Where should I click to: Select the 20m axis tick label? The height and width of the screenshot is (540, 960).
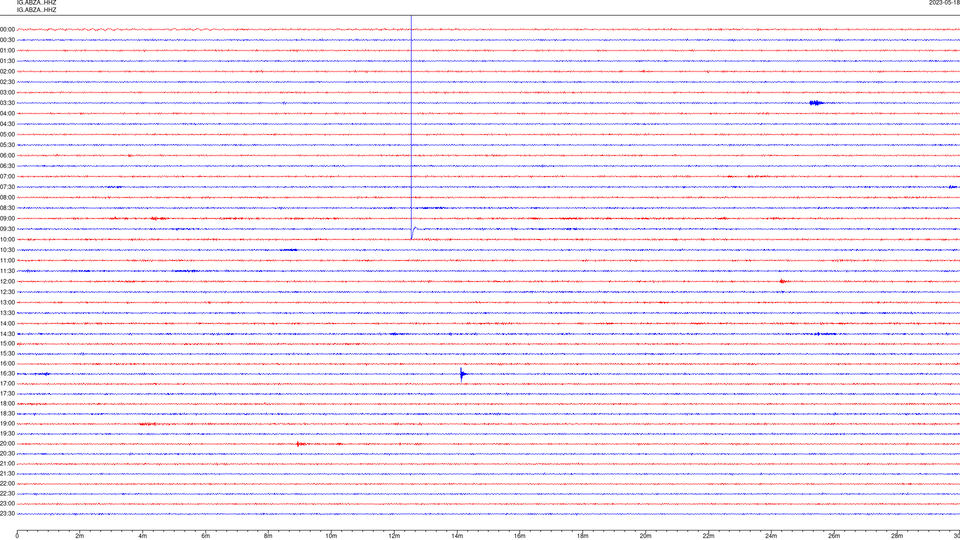(645, 536)
